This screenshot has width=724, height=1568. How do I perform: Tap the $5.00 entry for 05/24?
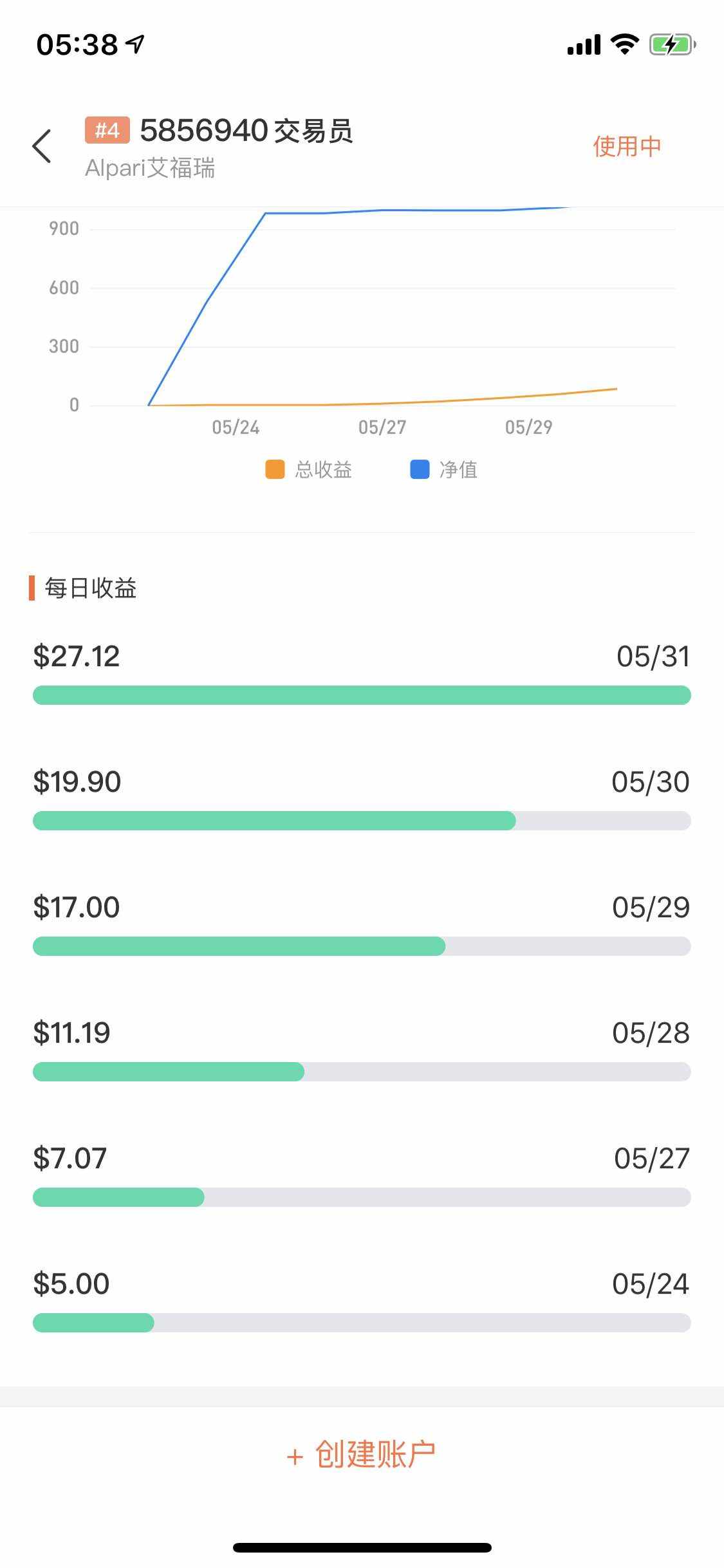(x=71, y=1284)
